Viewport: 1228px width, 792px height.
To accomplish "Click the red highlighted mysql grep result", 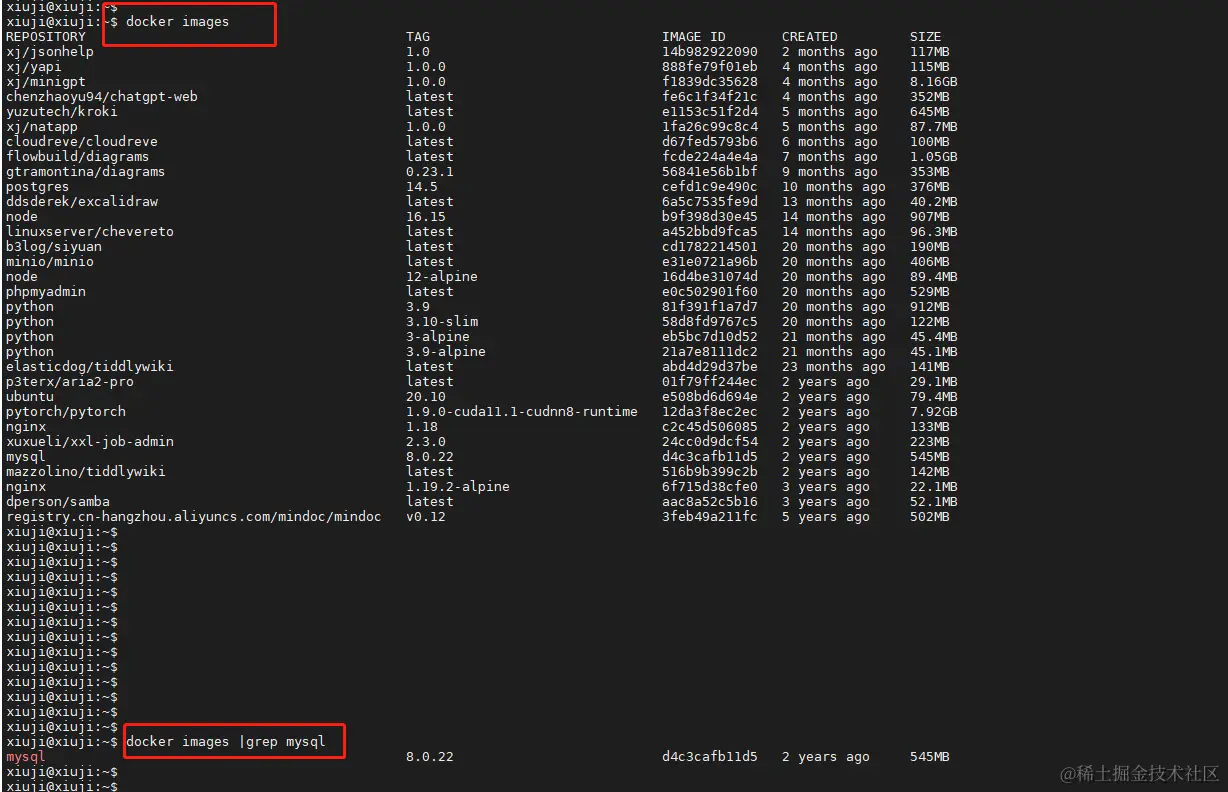I will pyautogui.click(x=26, y=756).
